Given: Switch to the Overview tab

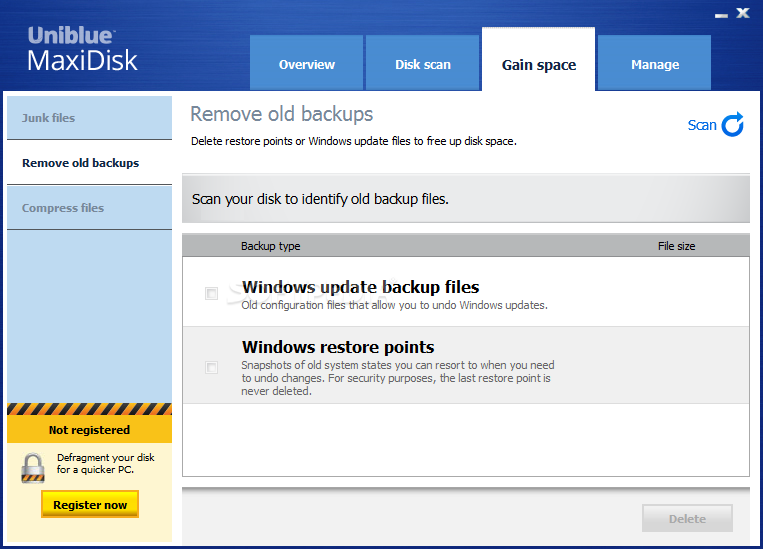Looking at the screenshot, I should pos(307,63).
